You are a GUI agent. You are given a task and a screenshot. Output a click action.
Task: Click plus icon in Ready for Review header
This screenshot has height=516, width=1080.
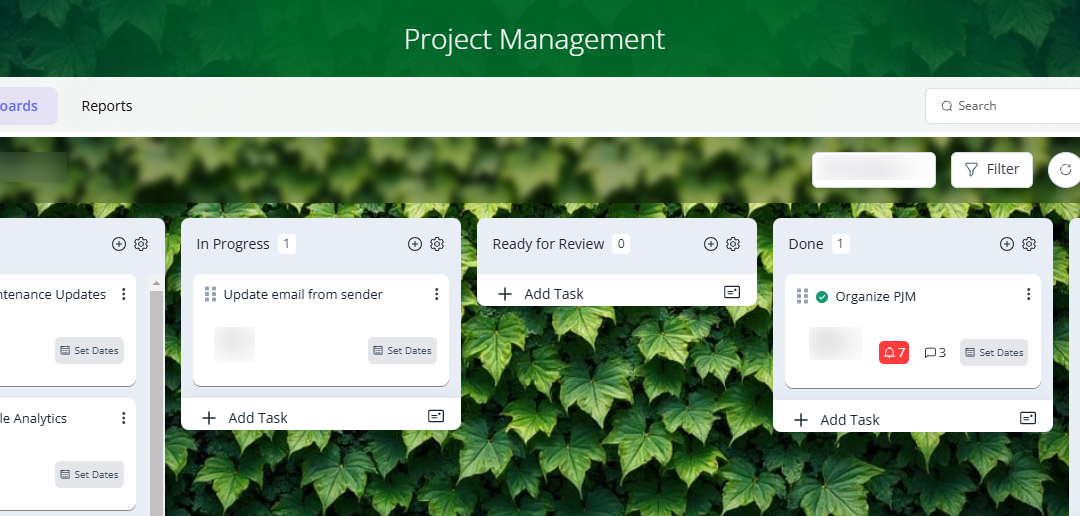tap(711, 244)
